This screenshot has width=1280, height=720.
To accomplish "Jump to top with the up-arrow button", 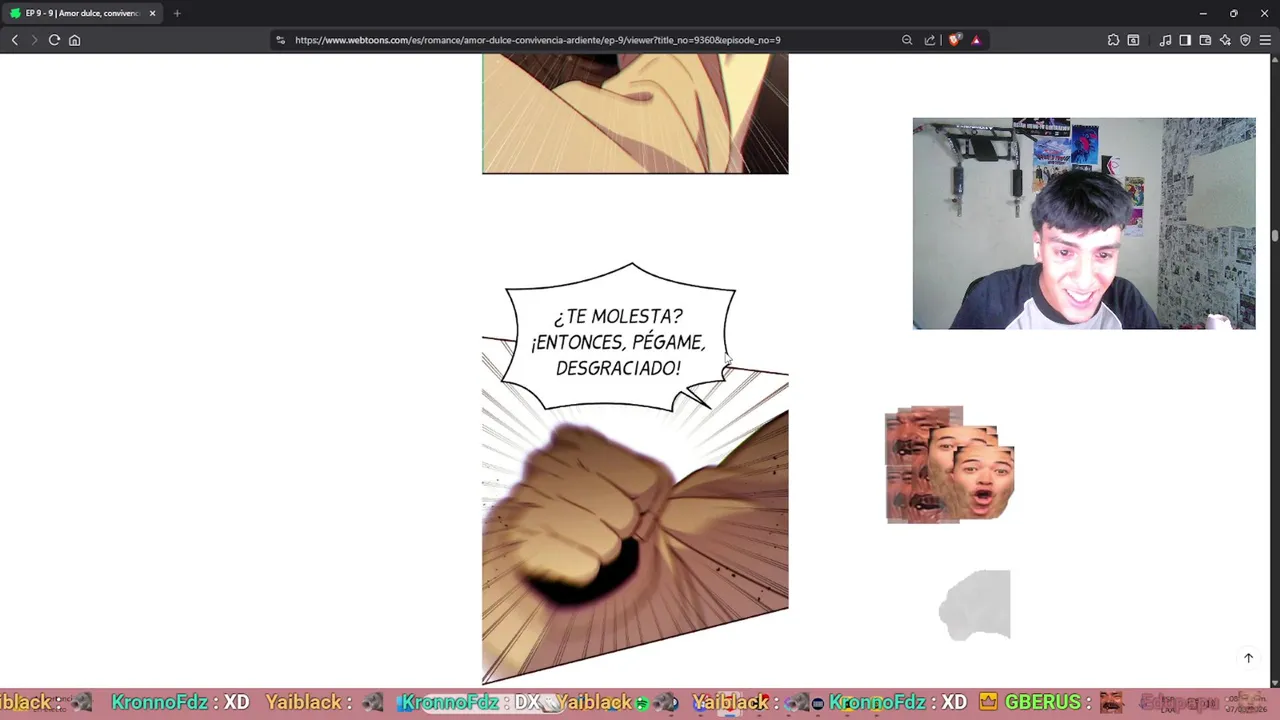I will coord(1248,658).
